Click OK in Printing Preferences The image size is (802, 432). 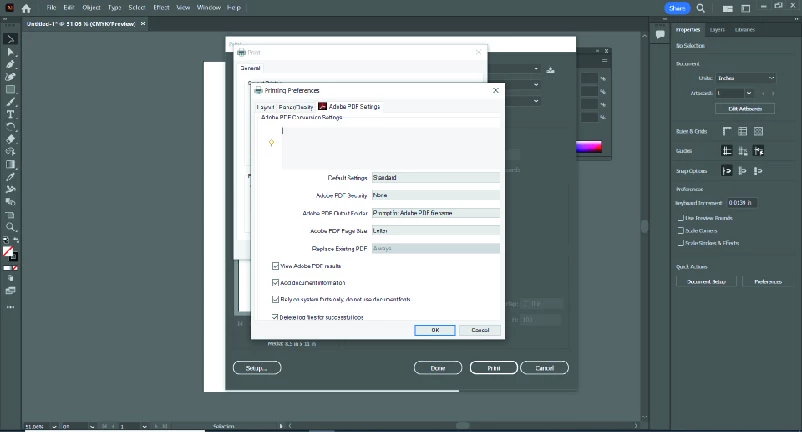435,330
